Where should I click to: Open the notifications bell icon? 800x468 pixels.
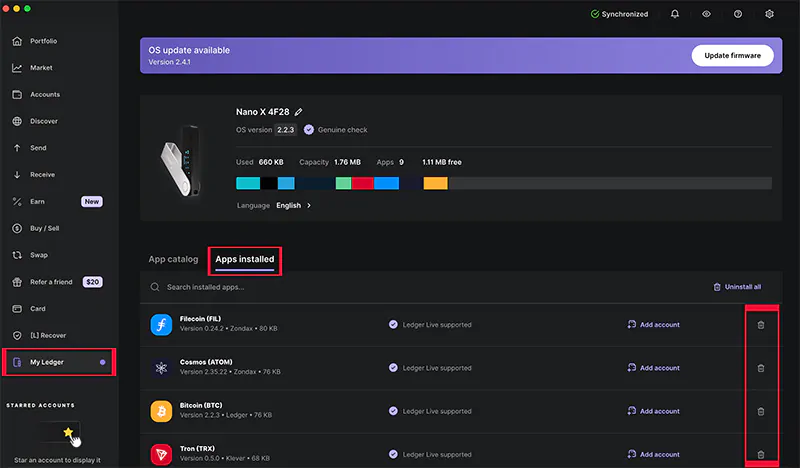click(x=675, y=14)
